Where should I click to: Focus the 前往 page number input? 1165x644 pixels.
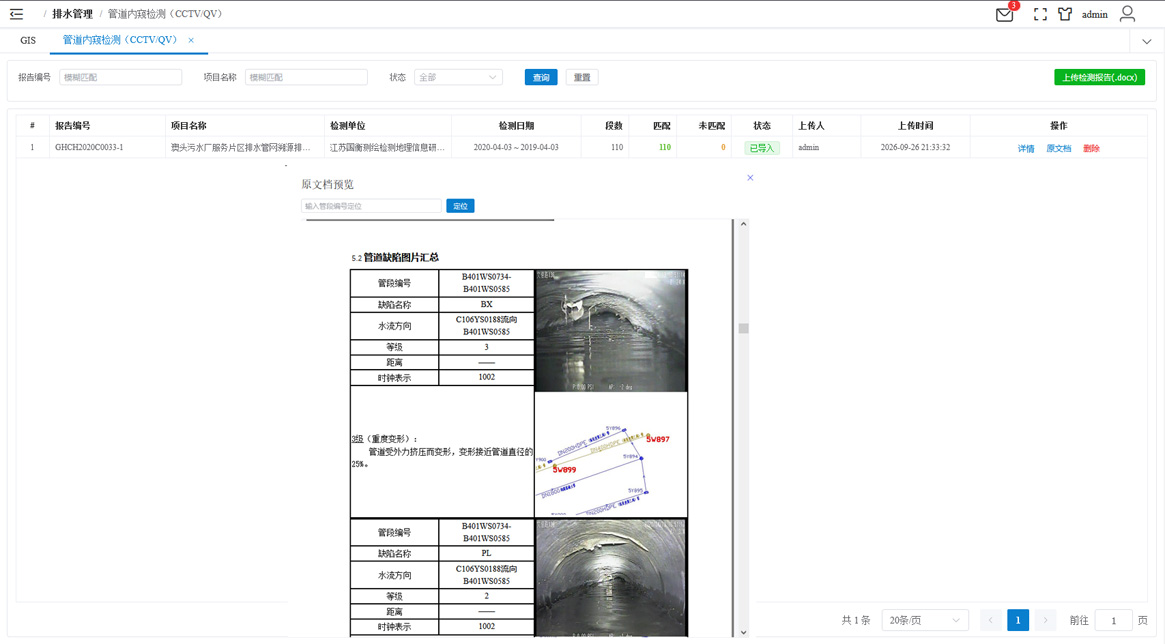1113,620
